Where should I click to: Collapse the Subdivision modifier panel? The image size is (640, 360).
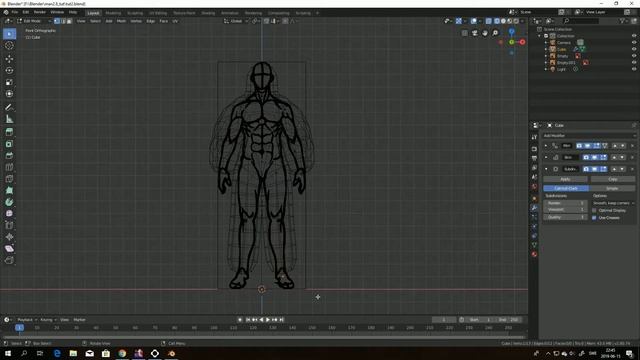tap(546, 169)
